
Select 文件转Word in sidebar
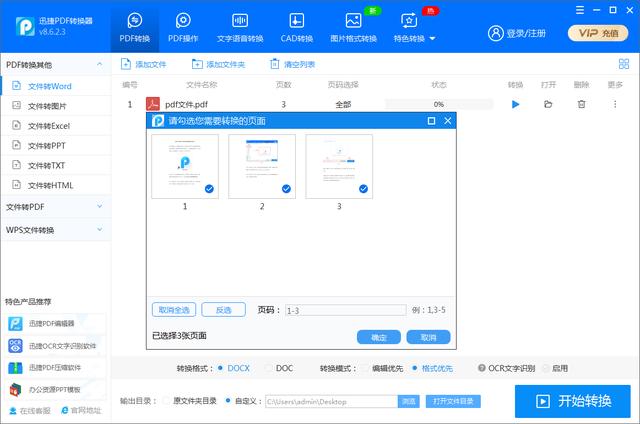(x=56, y=86)
